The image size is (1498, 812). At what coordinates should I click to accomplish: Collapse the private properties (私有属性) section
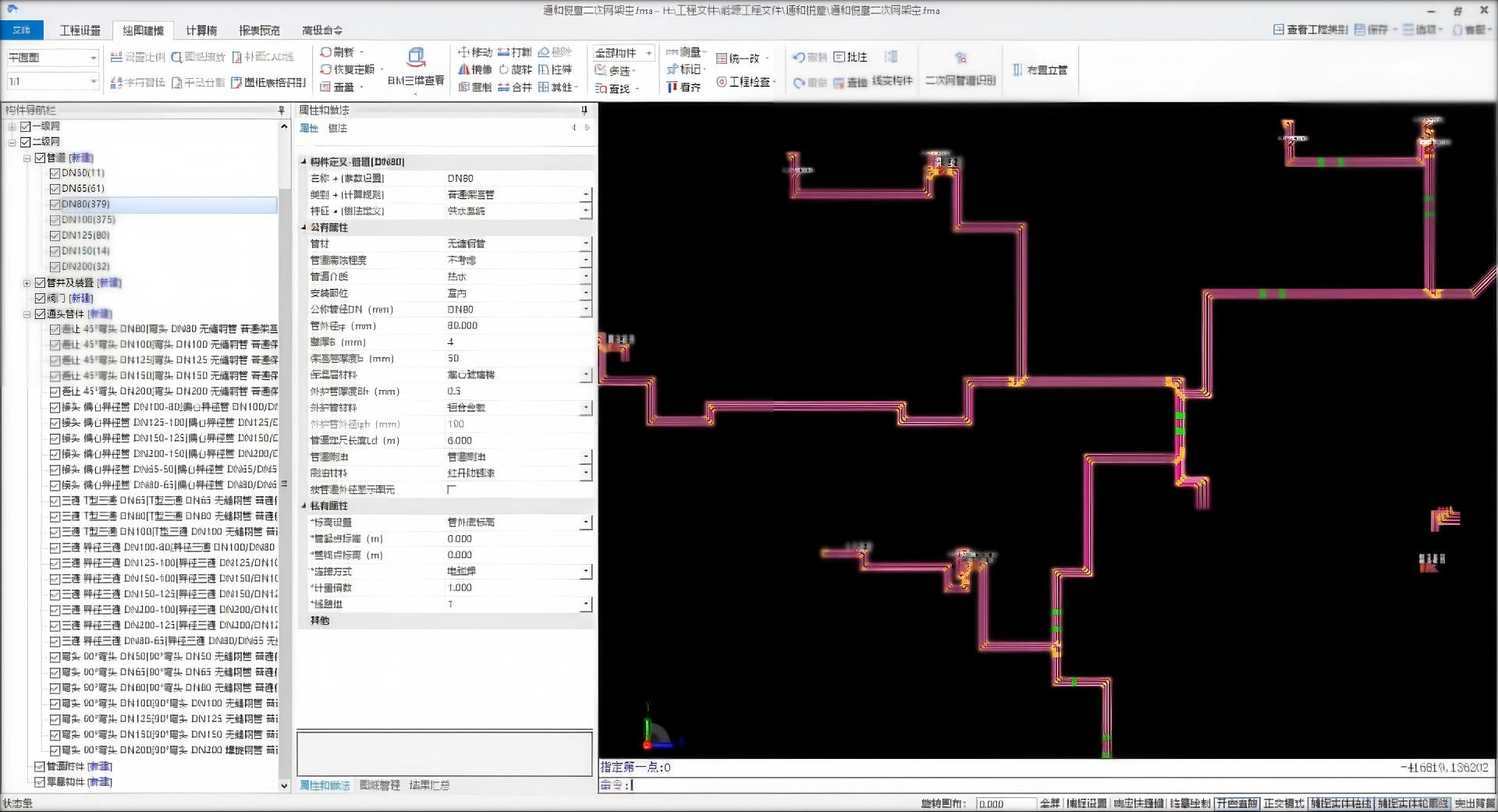(x=304, y=506)
